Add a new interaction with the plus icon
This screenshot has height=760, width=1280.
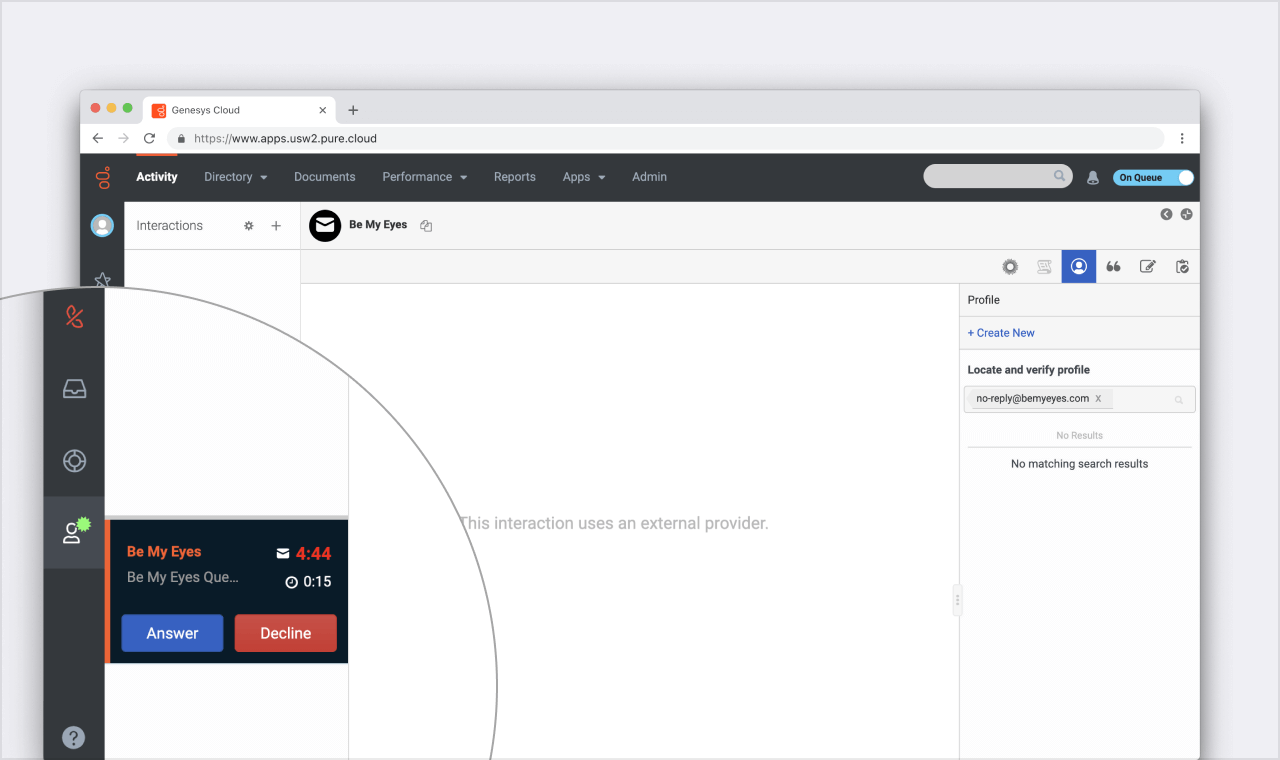[276, 226]
